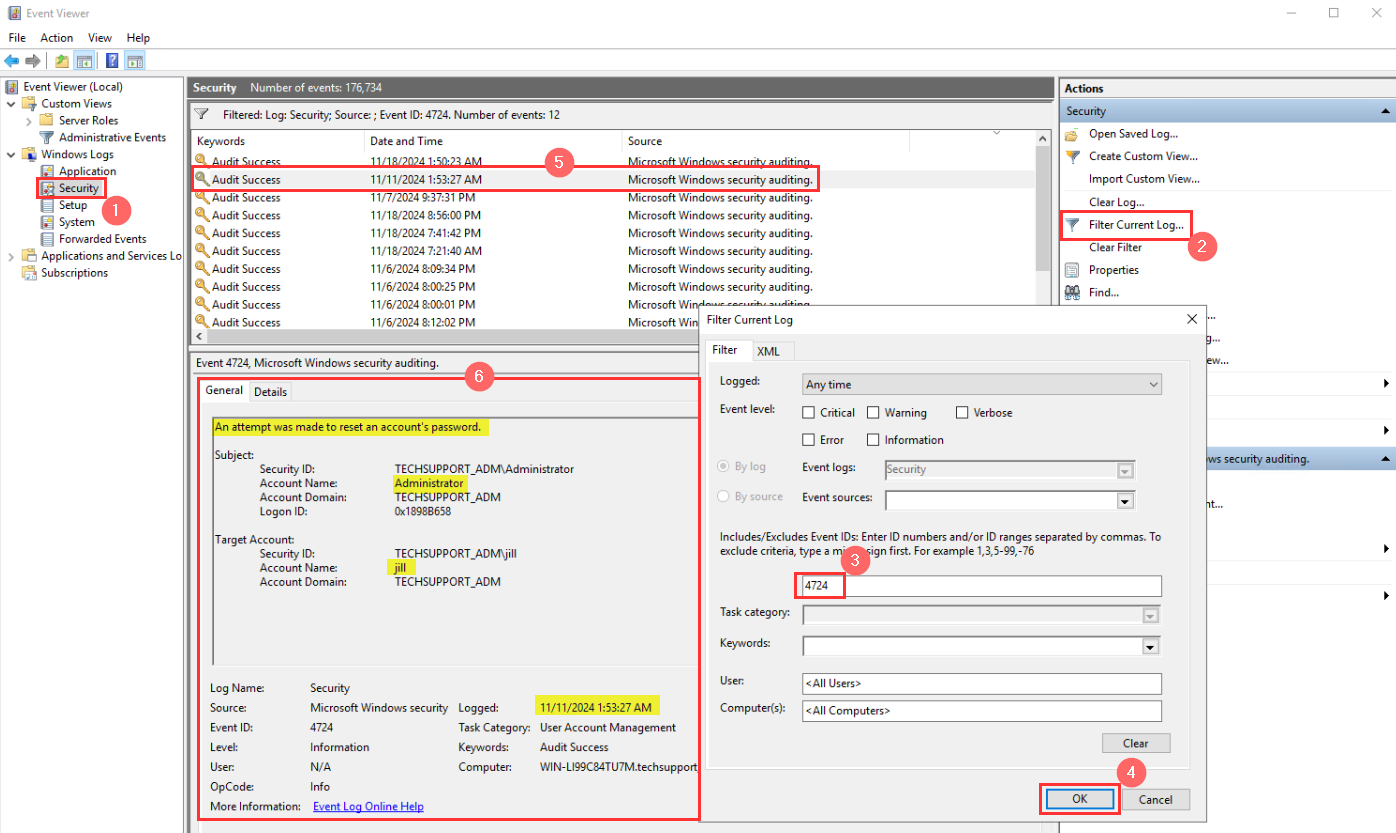Open Find from the Actions pane

(1110, 291)
